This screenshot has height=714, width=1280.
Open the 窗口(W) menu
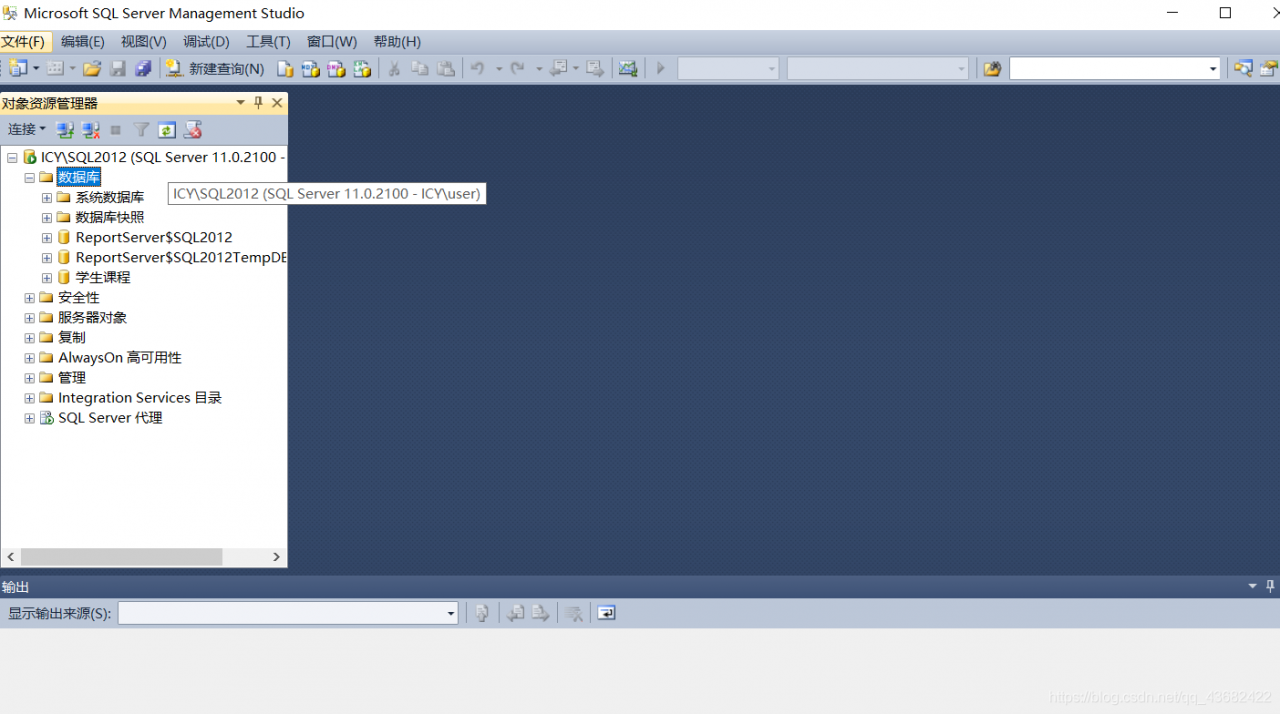tap(332, 41)
